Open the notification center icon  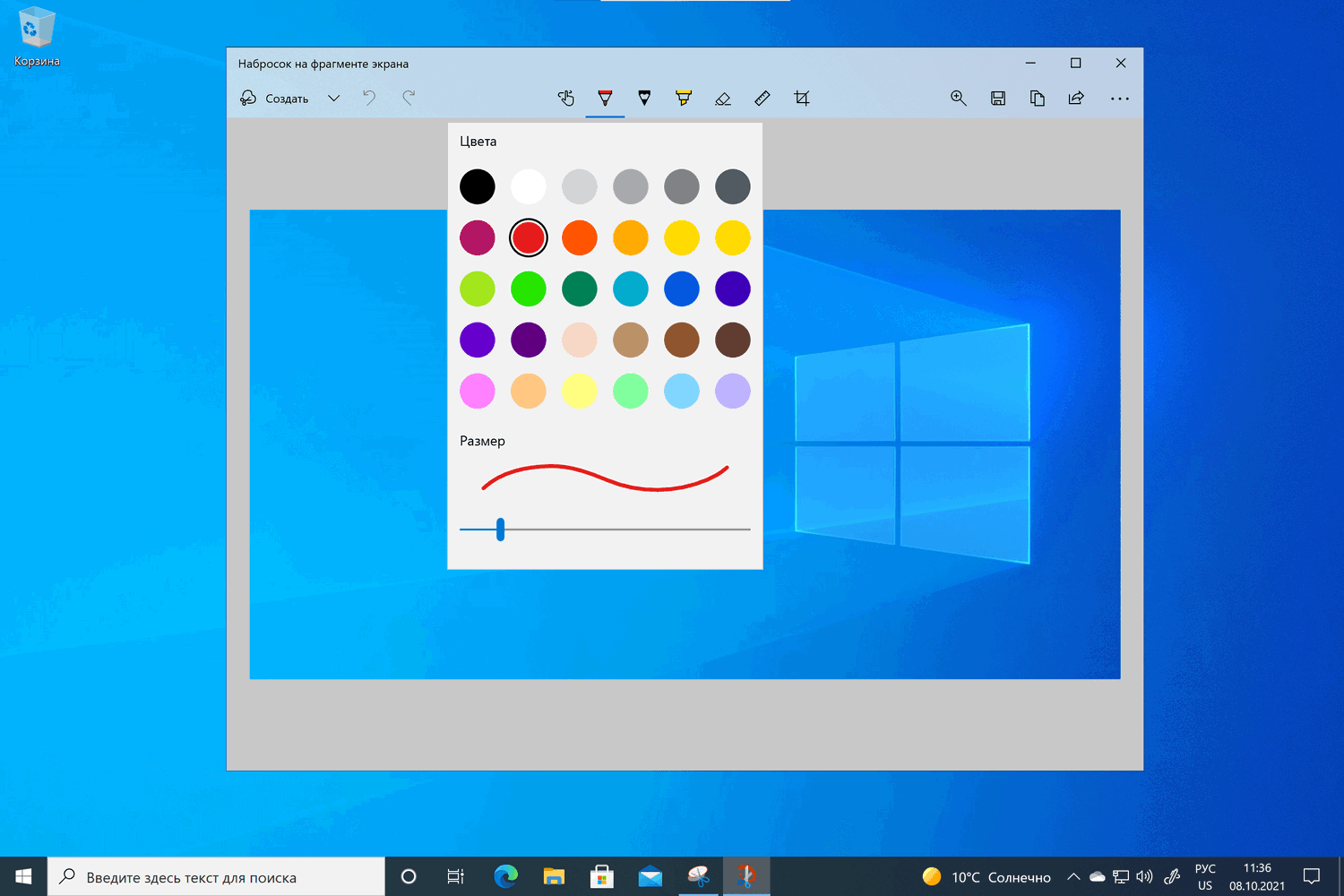click(1312, 876)
